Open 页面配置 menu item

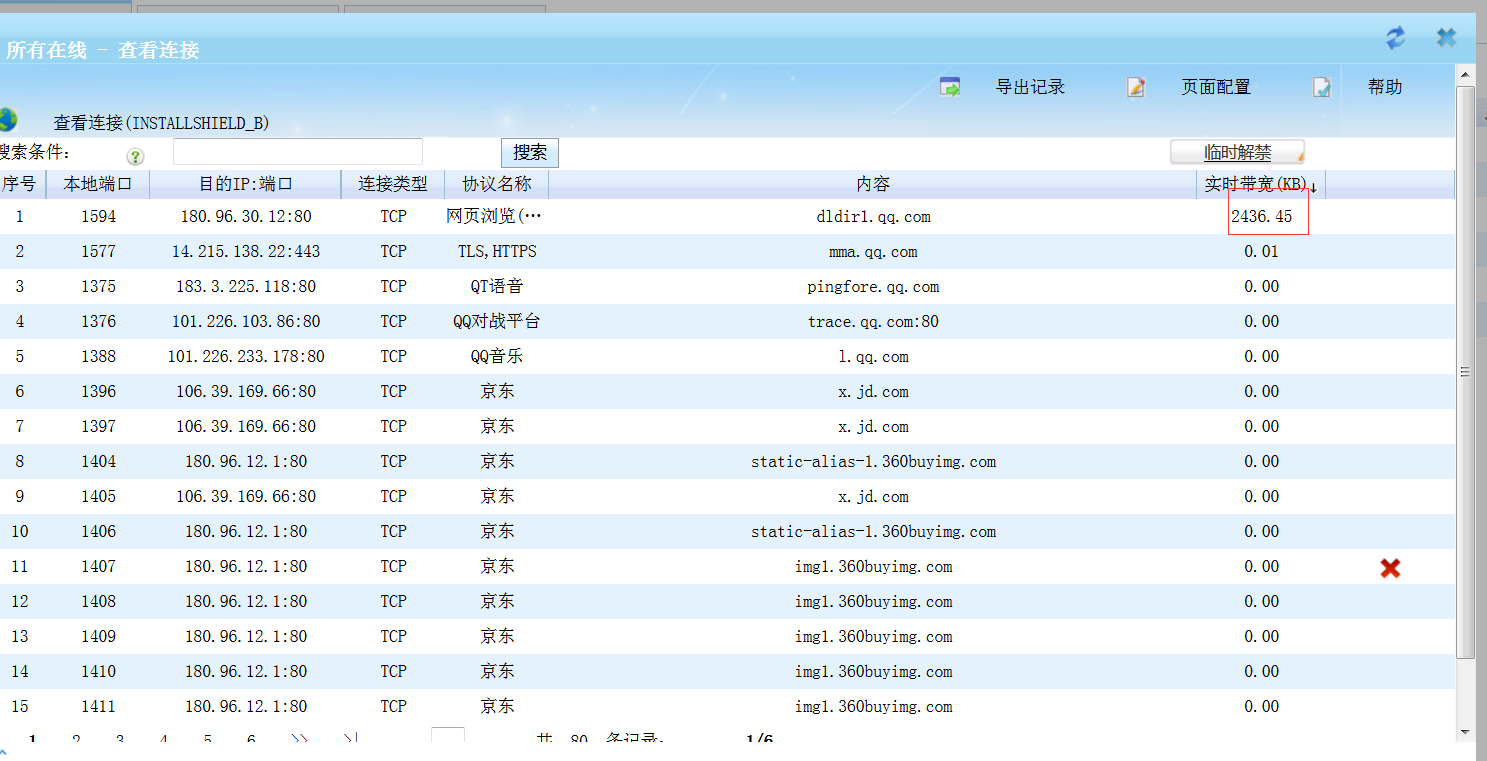(1215, 88)
